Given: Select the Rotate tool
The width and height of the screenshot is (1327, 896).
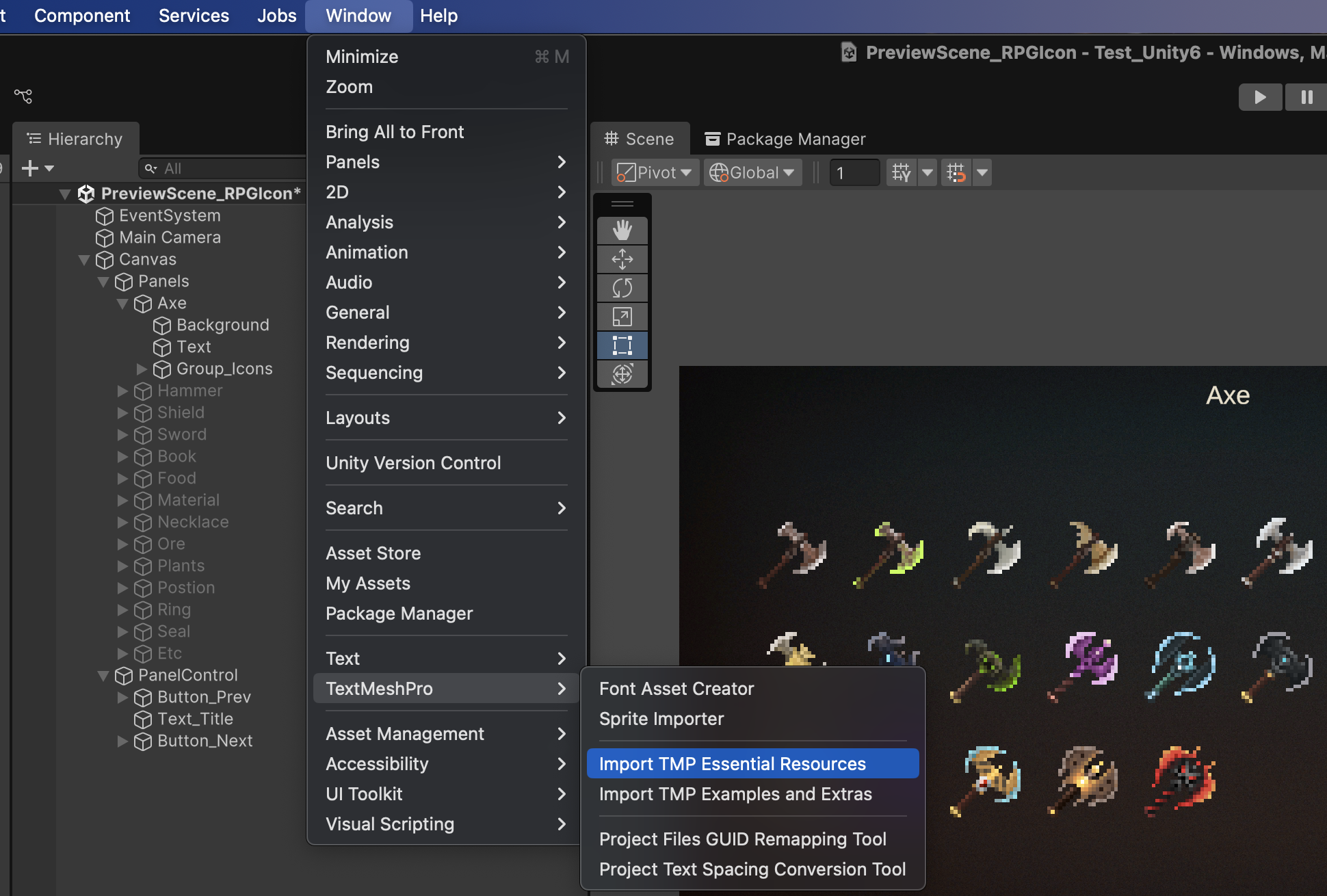Looking at the screenshot, I should 622,288.
